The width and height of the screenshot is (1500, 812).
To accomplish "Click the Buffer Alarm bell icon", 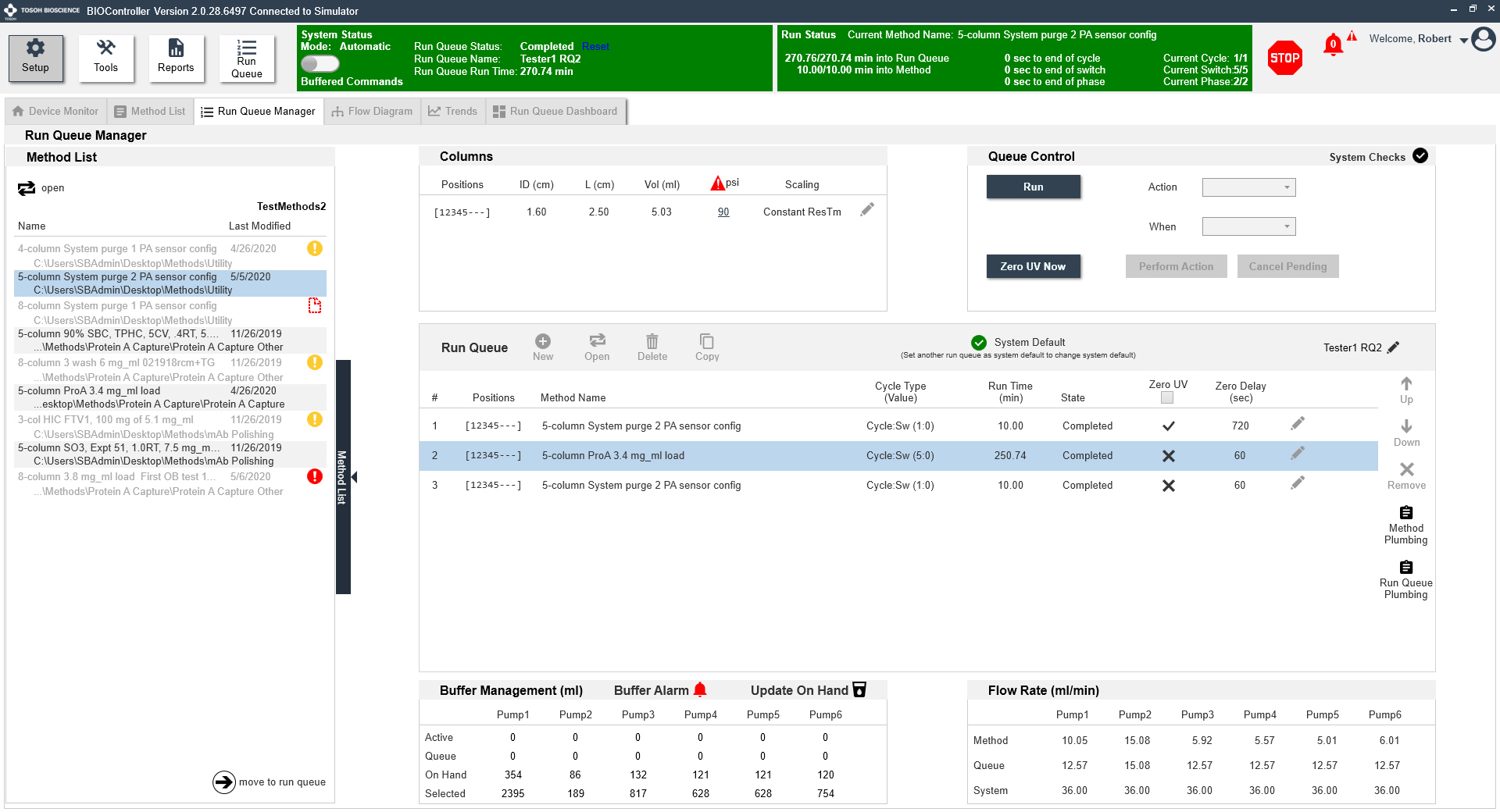I will (700, 689).
